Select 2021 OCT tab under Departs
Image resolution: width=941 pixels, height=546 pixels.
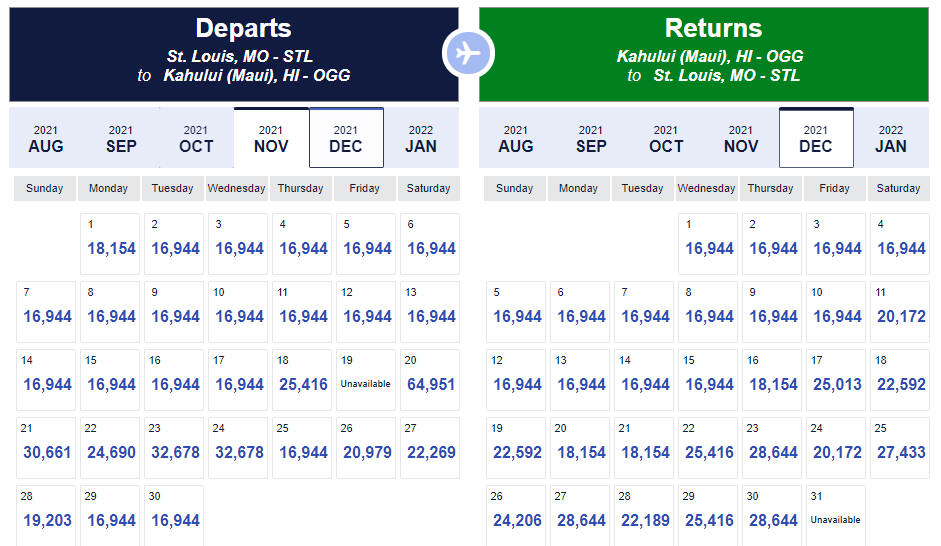pos(196,139)
